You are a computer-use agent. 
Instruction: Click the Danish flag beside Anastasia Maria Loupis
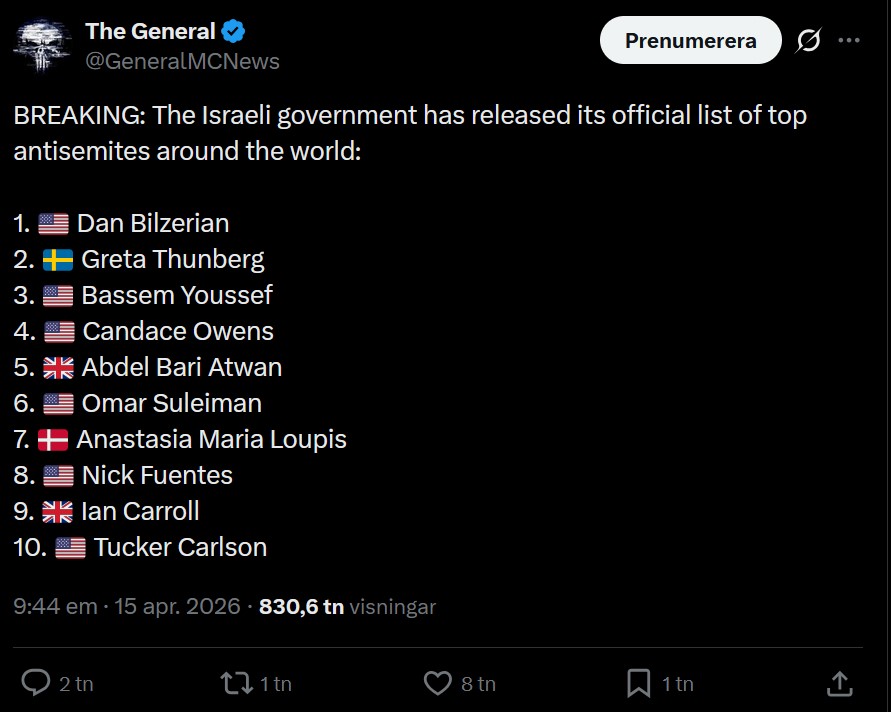coord(52,439)
